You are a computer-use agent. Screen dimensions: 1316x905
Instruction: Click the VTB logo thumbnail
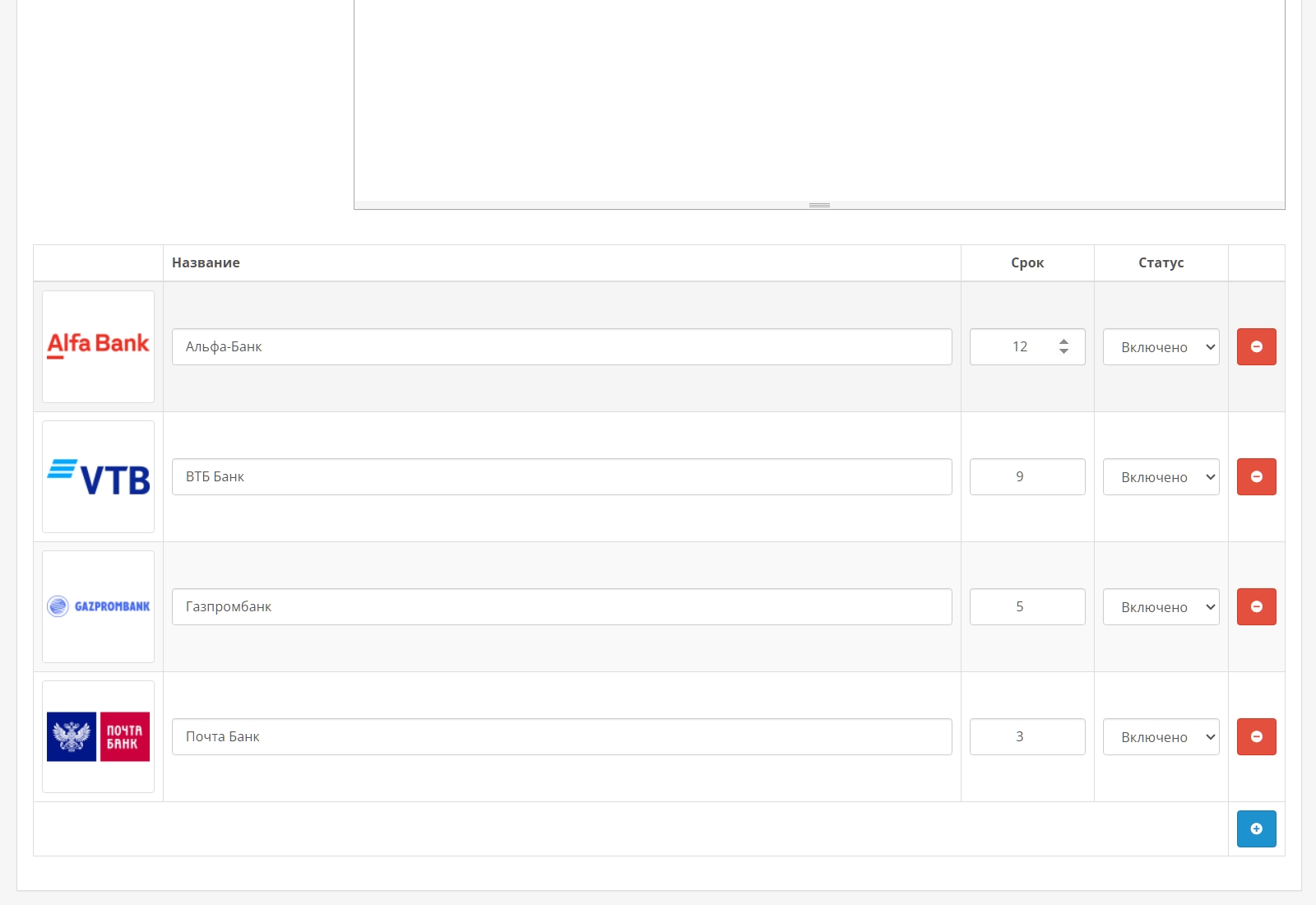click(x=98, y=476)
